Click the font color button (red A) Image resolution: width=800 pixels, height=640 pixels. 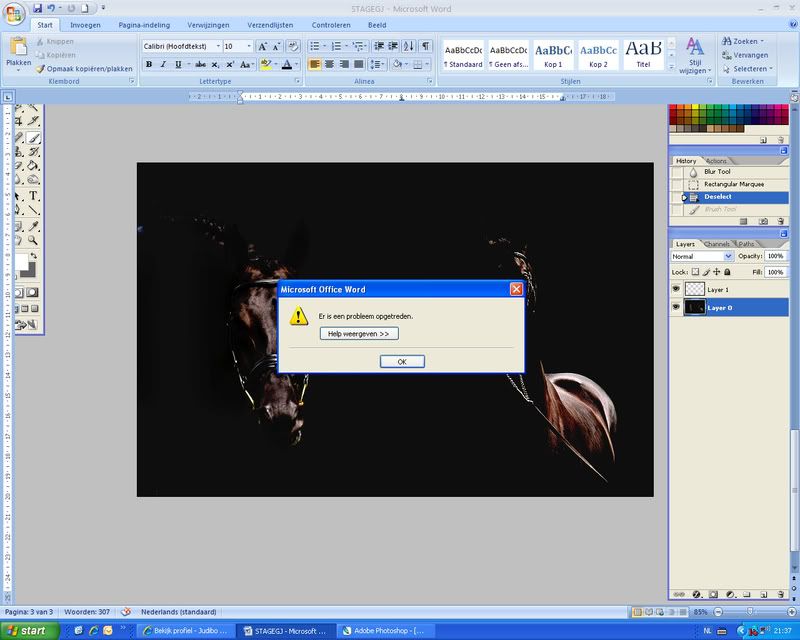pos(287,64)
